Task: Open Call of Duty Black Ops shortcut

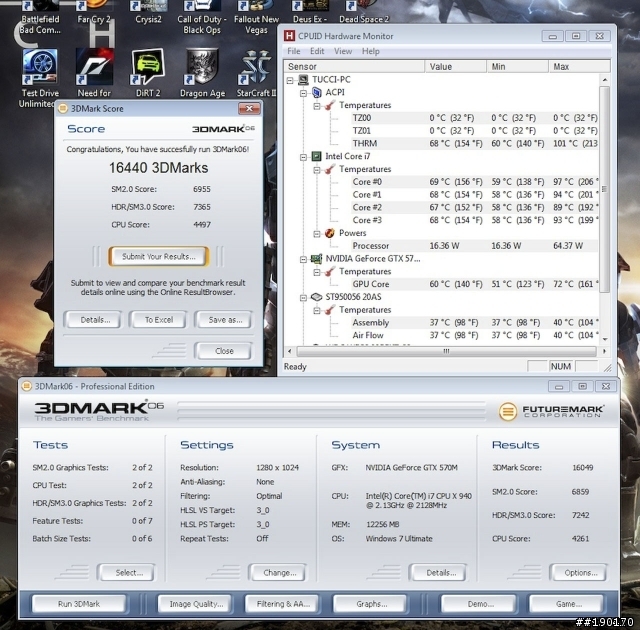Action: (202, 17)
